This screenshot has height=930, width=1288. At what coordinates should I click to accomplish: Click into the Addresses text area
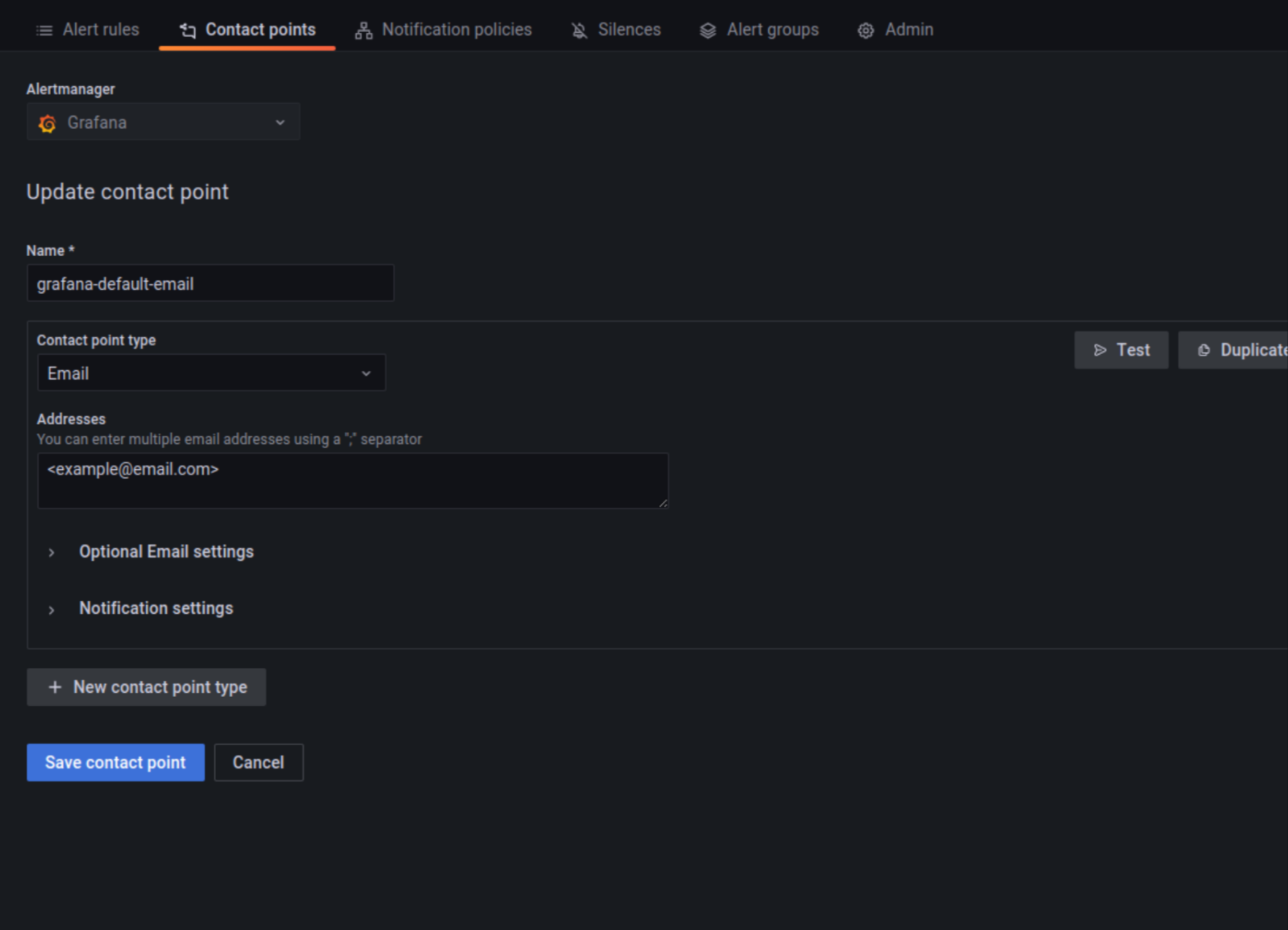[353, 480]
